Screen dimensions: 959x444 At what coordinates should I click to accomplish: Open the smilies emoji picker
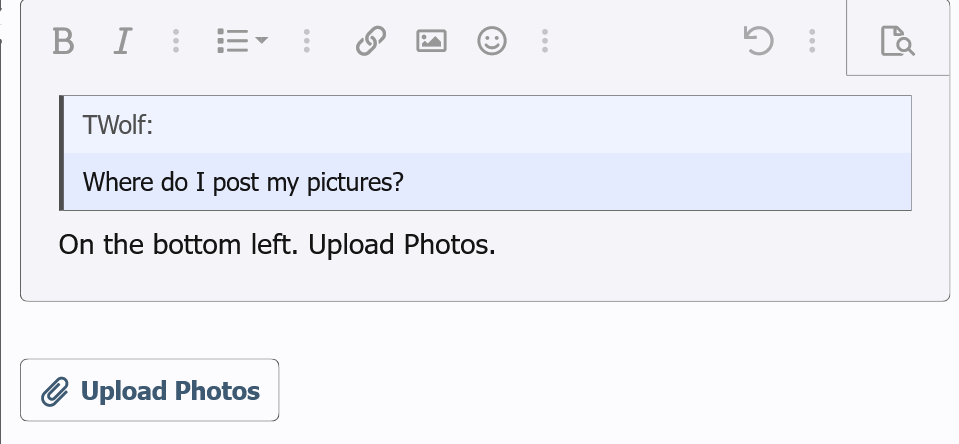point(491,41)
